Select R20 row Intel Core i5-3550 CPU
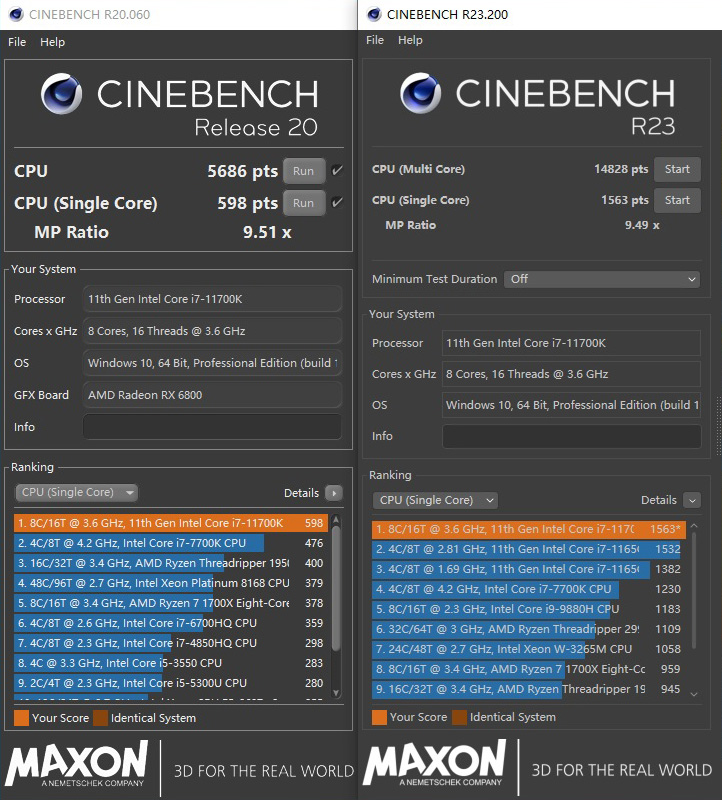 171,663
